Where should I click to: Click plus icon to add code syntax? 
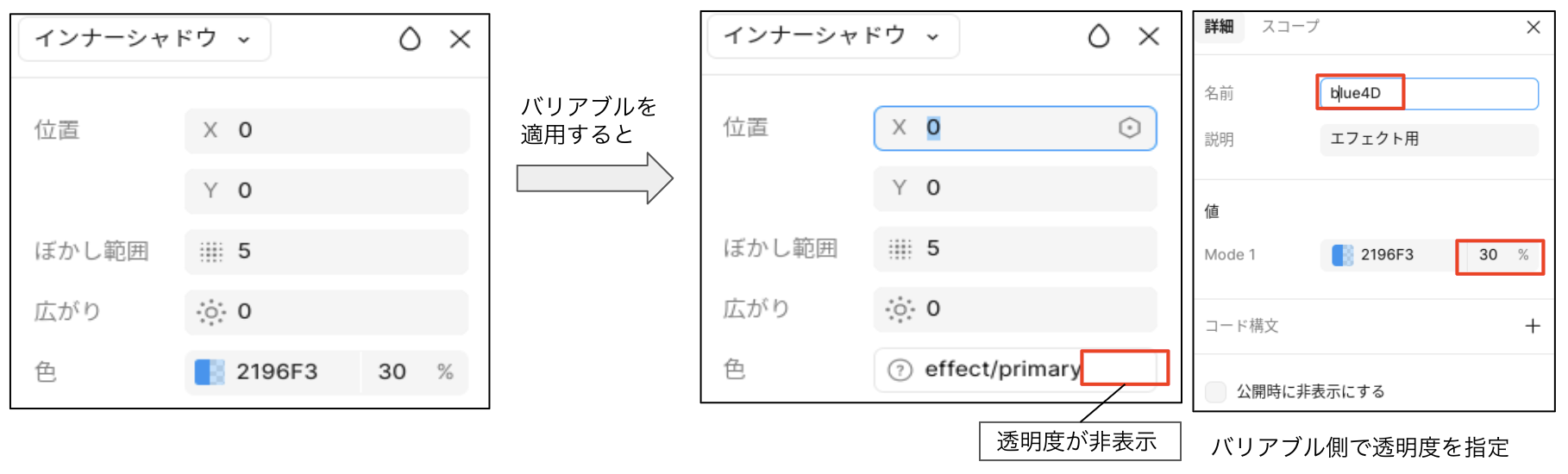pos(1532,326)
